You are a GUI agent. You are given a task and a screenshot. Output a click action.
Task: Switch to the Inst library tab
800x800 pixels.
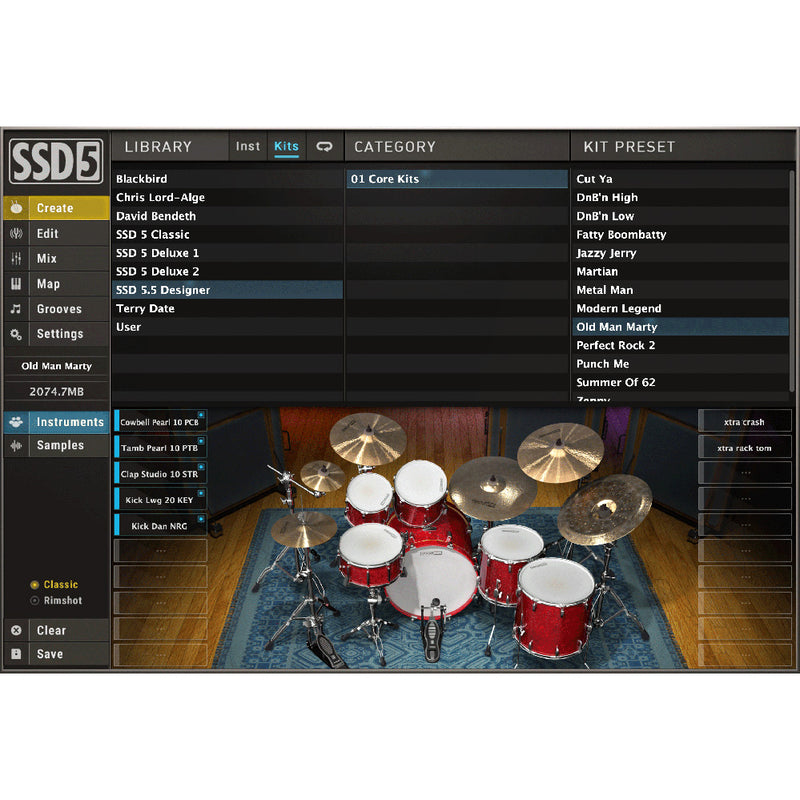click(x=248, y=147)
